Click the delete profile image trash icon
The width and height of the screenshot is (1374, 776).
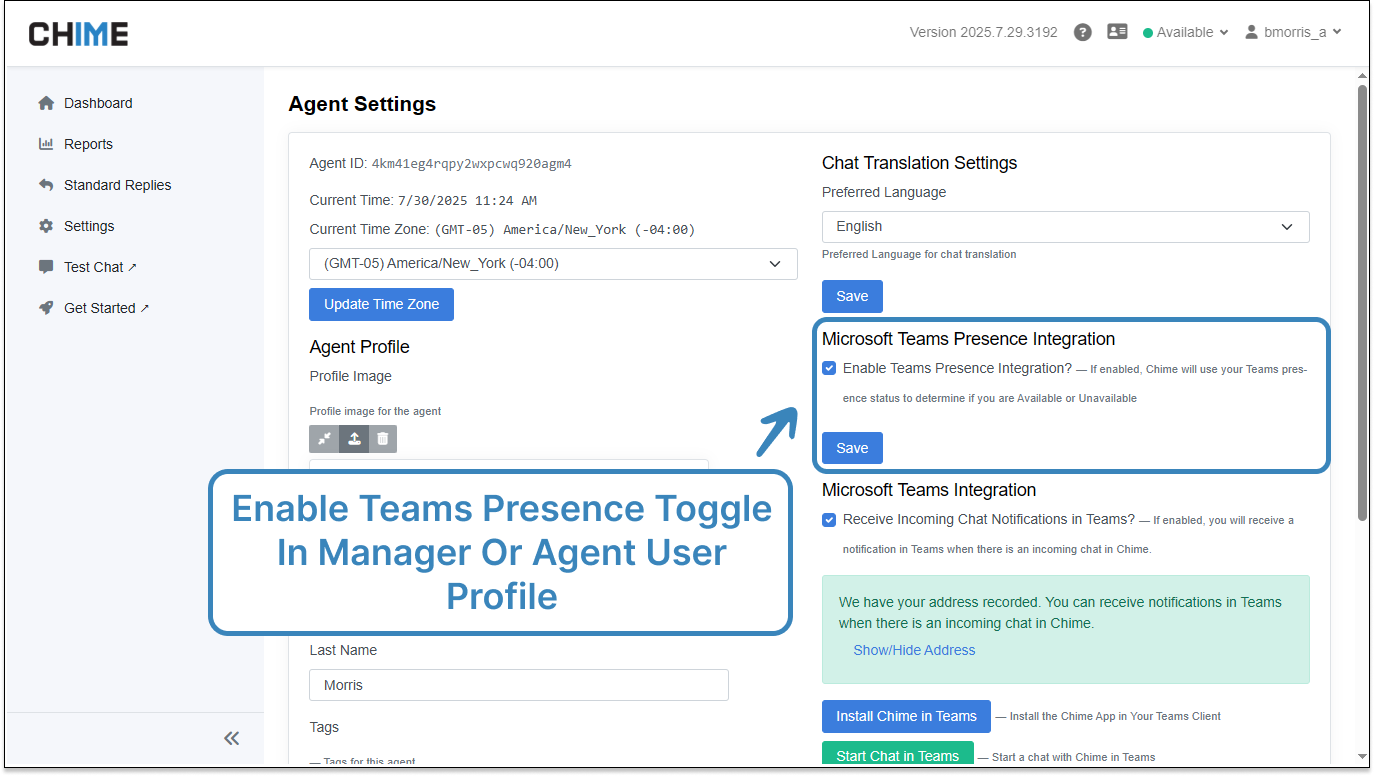[383, 439]
